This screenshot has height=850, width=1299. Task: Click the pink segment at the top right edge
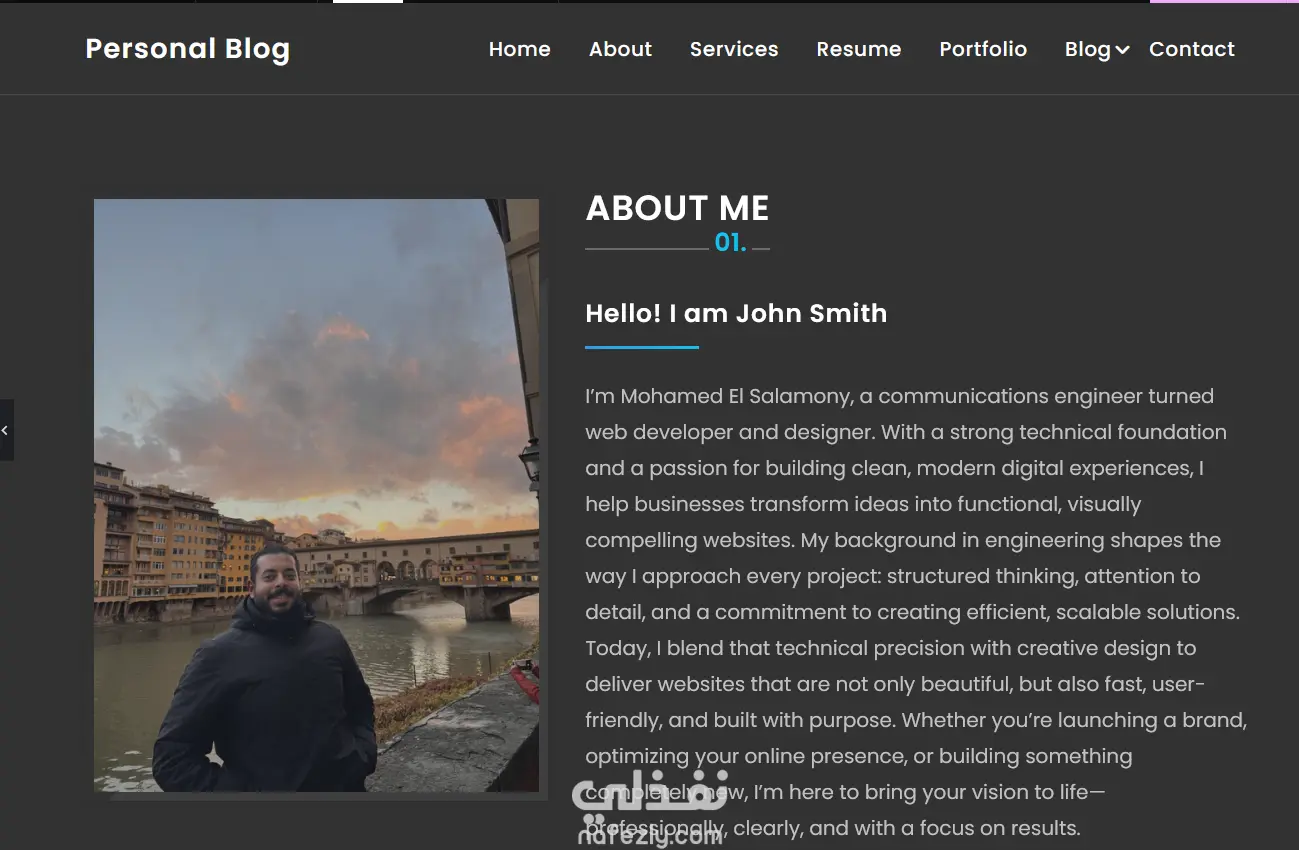pos(1224,1)
